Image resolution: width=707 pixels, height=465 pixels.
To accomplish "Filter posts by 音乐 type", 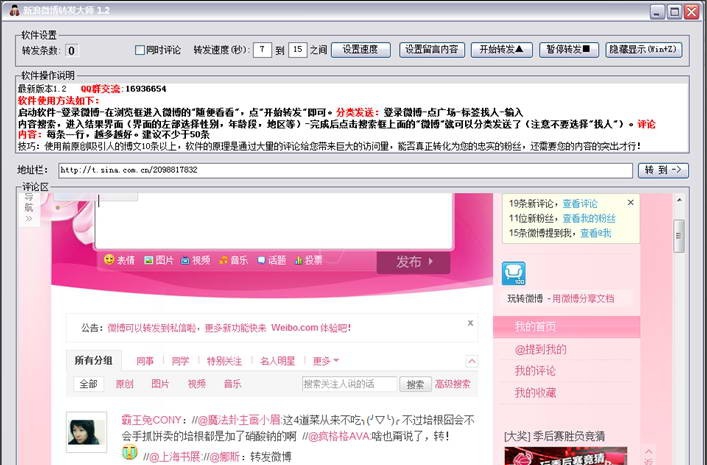I will point(232,384).
